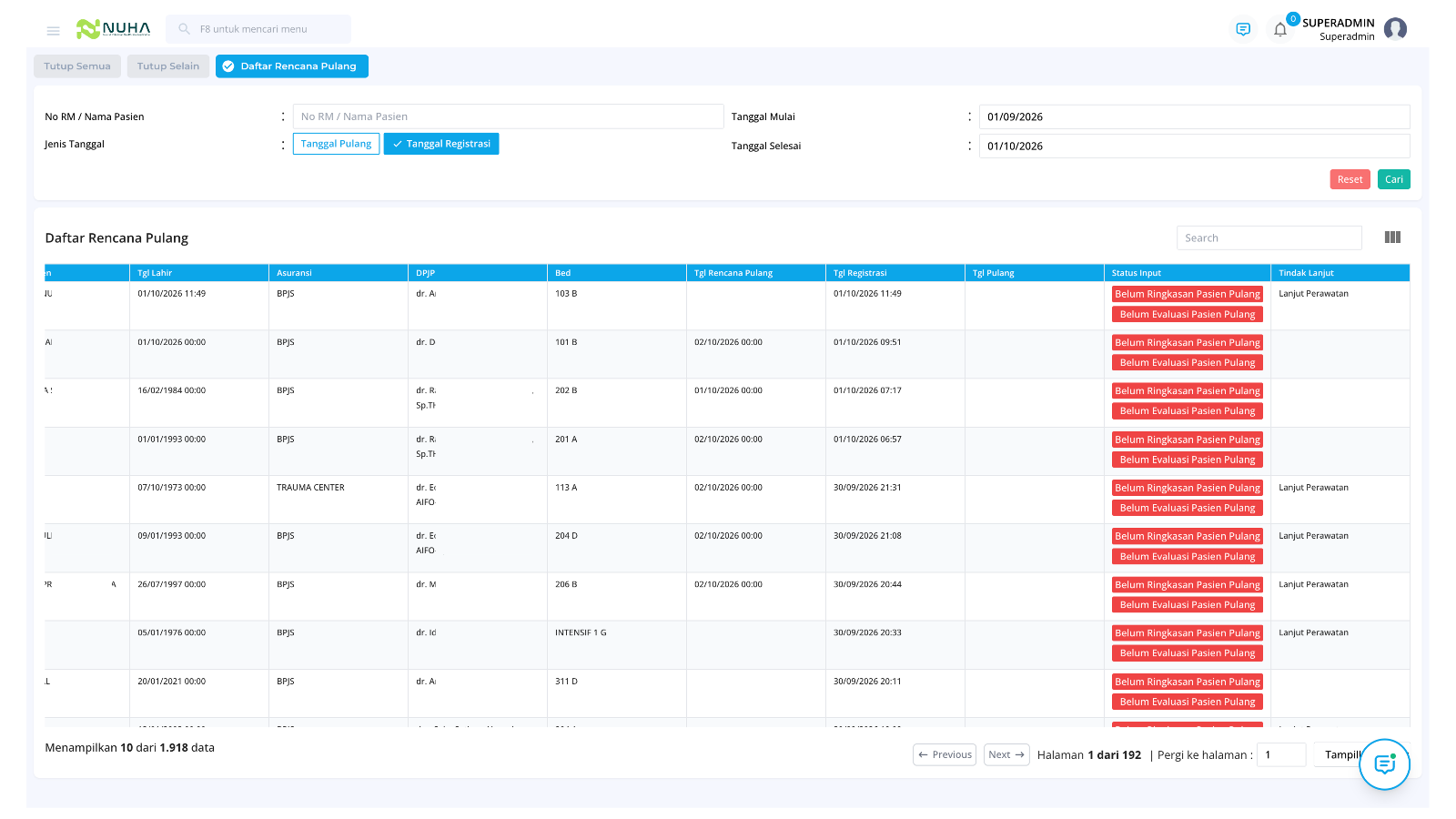Sort by Asuransi column header
The height and width of the screenshot is (819, 1456).
pos(338,273)
